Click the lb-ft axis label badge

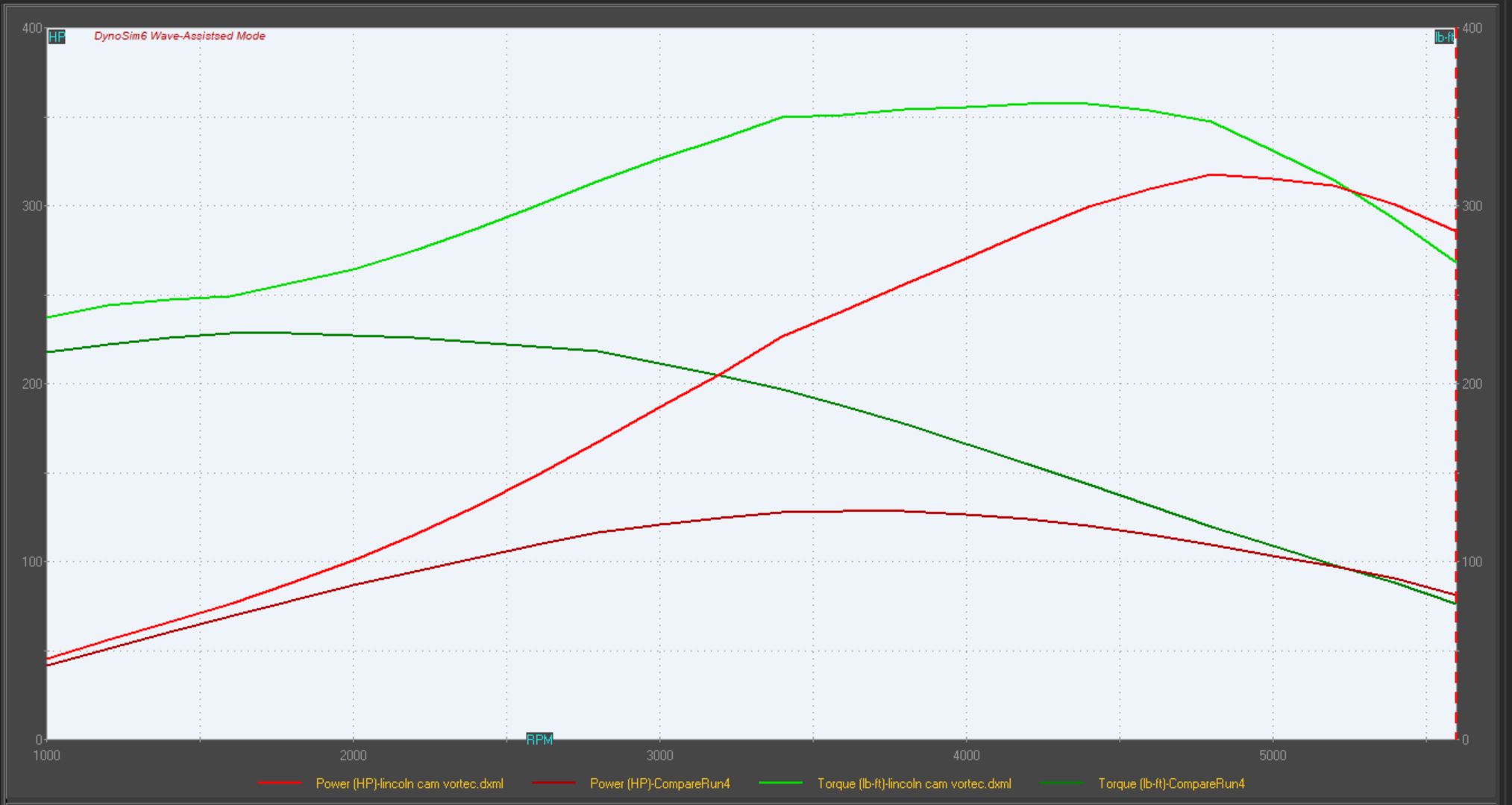(x=1444, y=37)
